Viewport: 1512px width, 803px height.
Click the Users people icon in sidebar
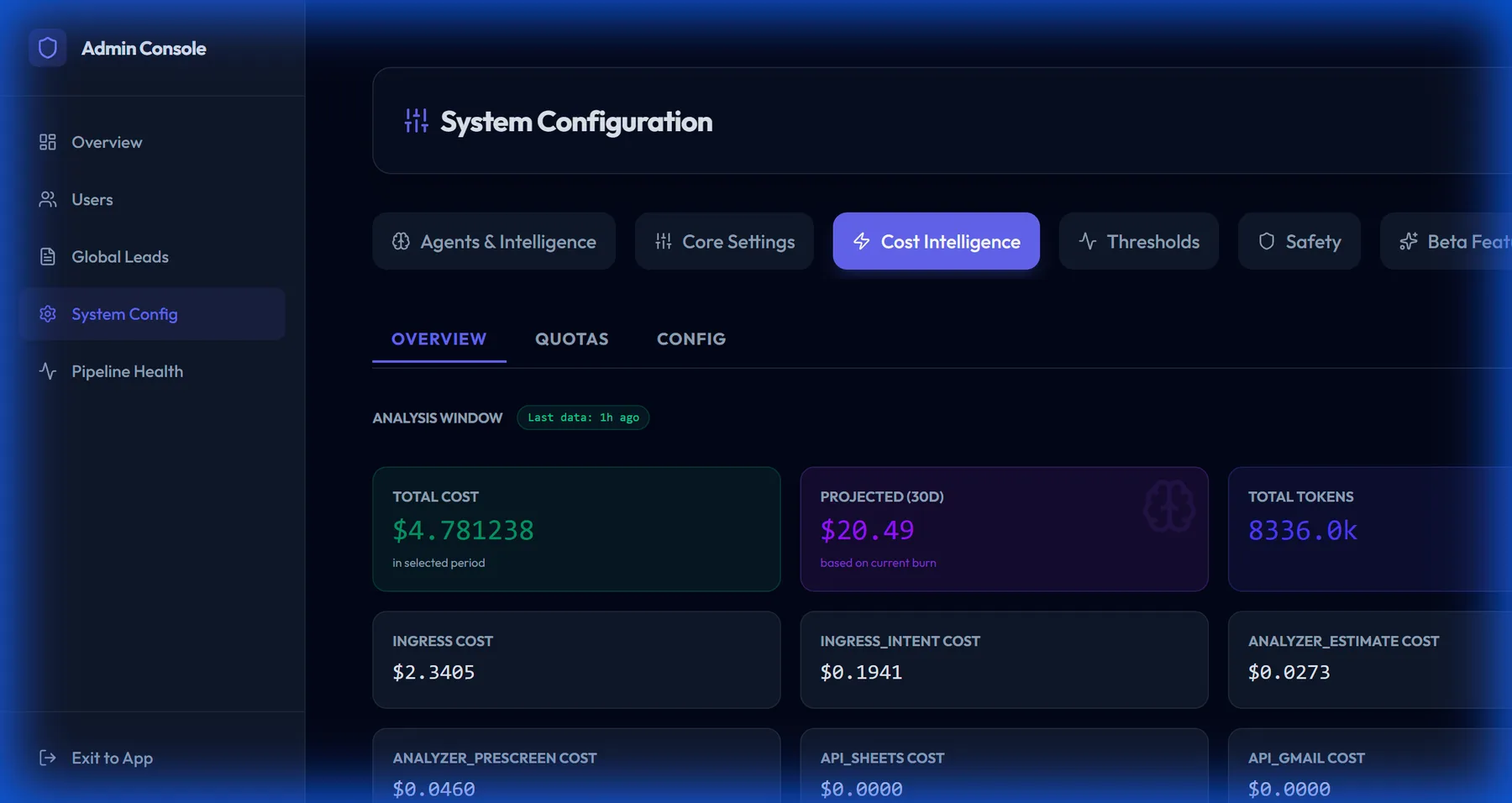point(48,199)
